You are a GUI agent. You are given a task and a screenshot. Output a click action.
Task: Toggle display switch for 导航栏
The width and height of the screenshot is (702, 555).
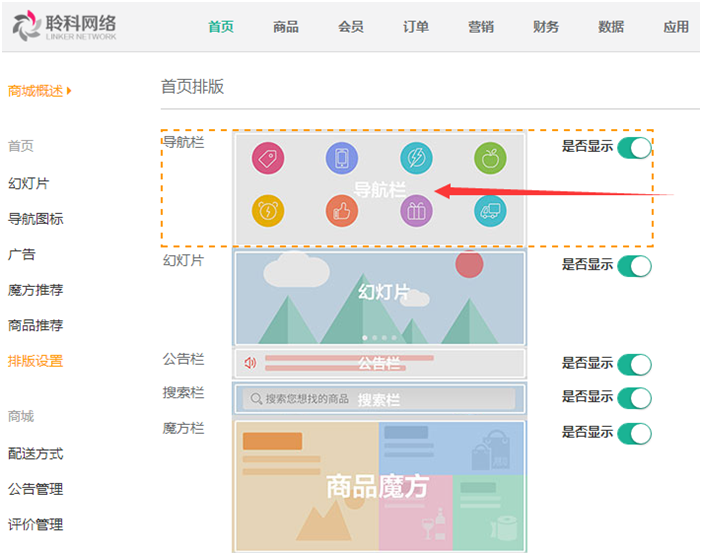coord(634,148)
